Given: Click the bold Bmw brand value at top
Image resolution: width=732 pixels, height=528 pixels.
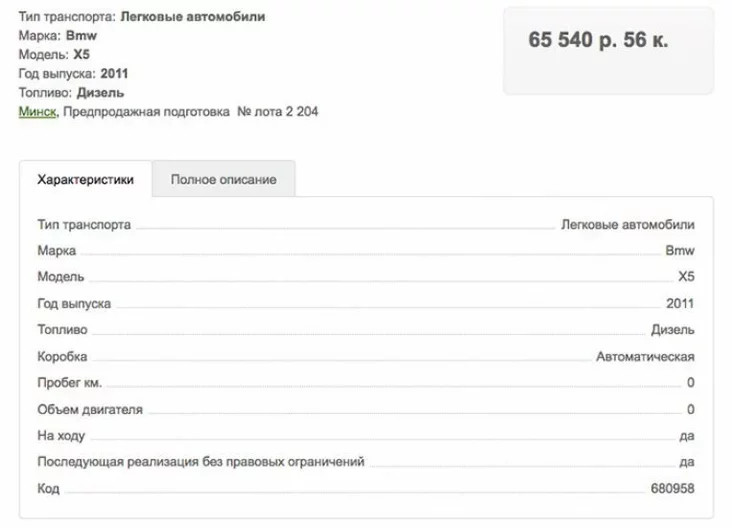Looking at the screenshot, I should [81, 35].
